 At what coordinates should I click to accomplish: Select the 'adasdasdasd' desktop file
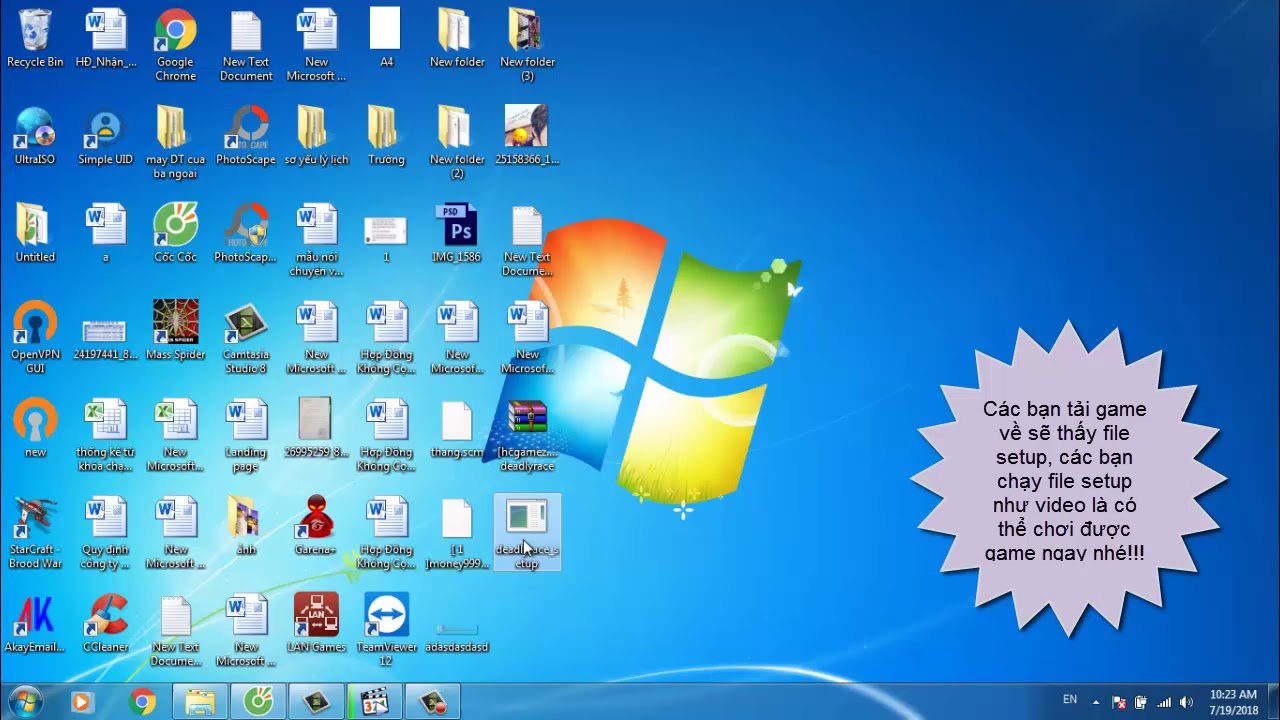pyautogui.click(x=457, y=636)
